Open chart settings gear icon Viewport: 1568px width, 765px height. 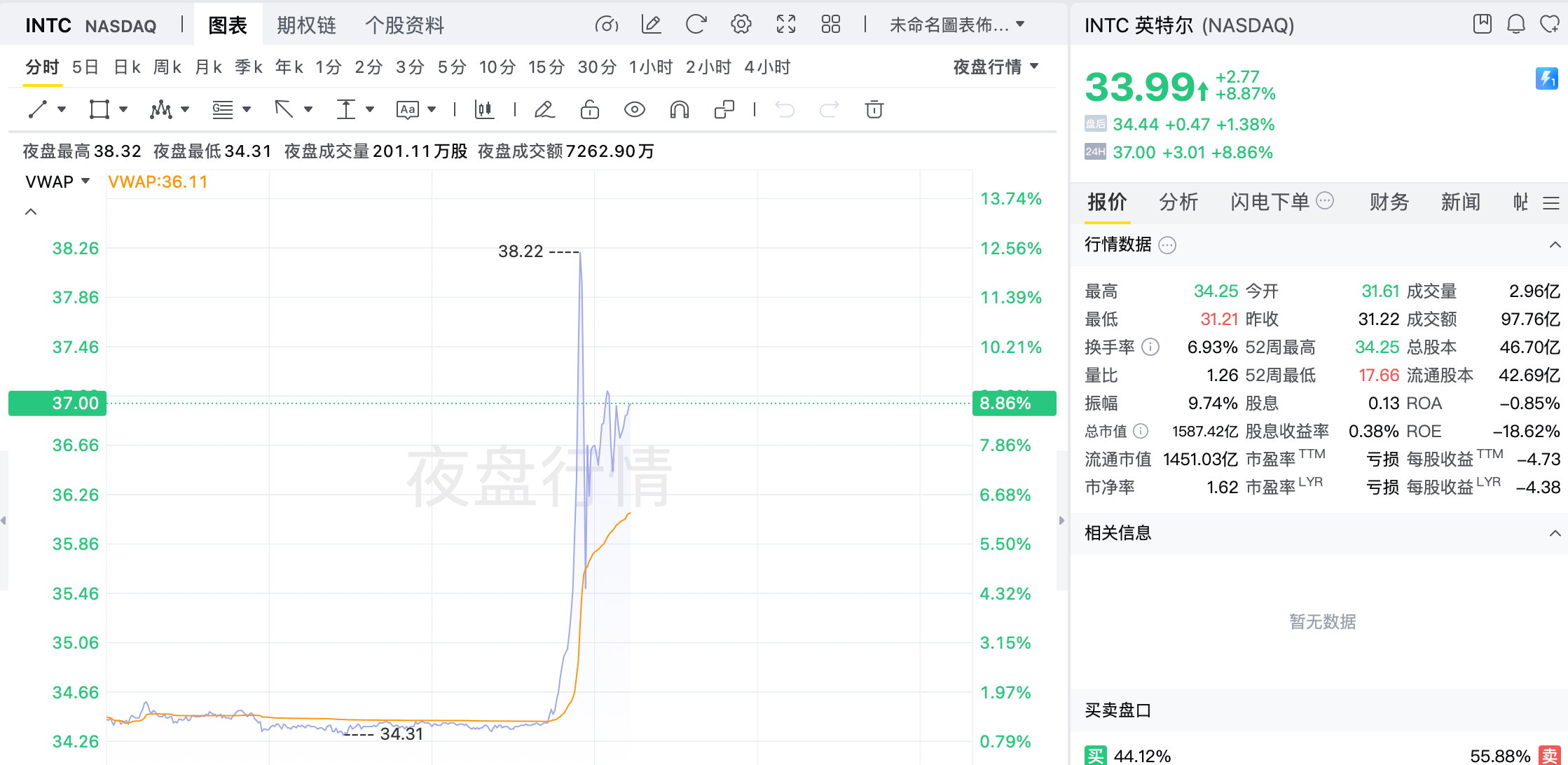point(741,25)
